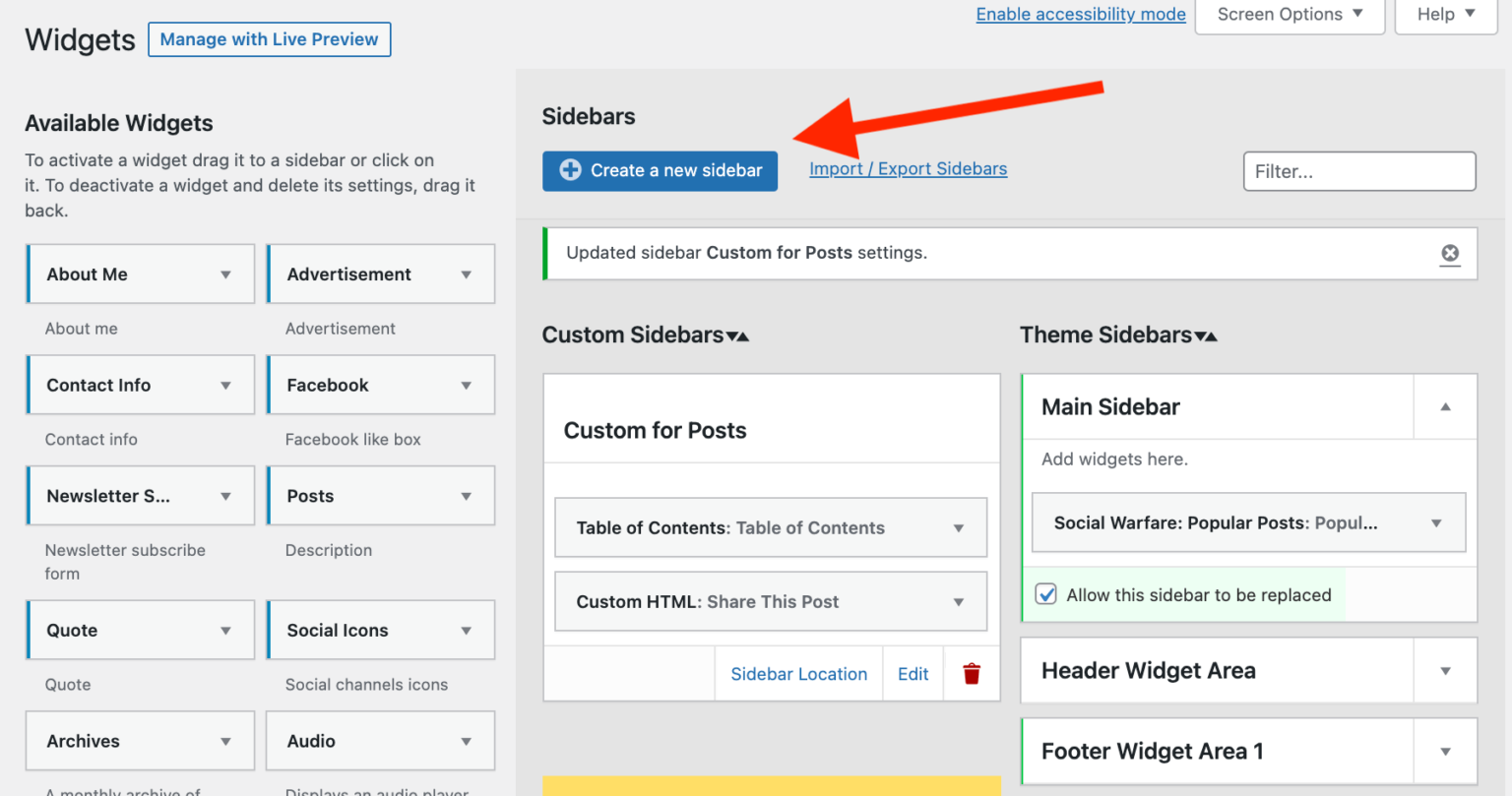Image resolution: width=1512 pixels, height=796 pixels.
Task: Enable accessibility mode
Action: tap(1080, 14)
